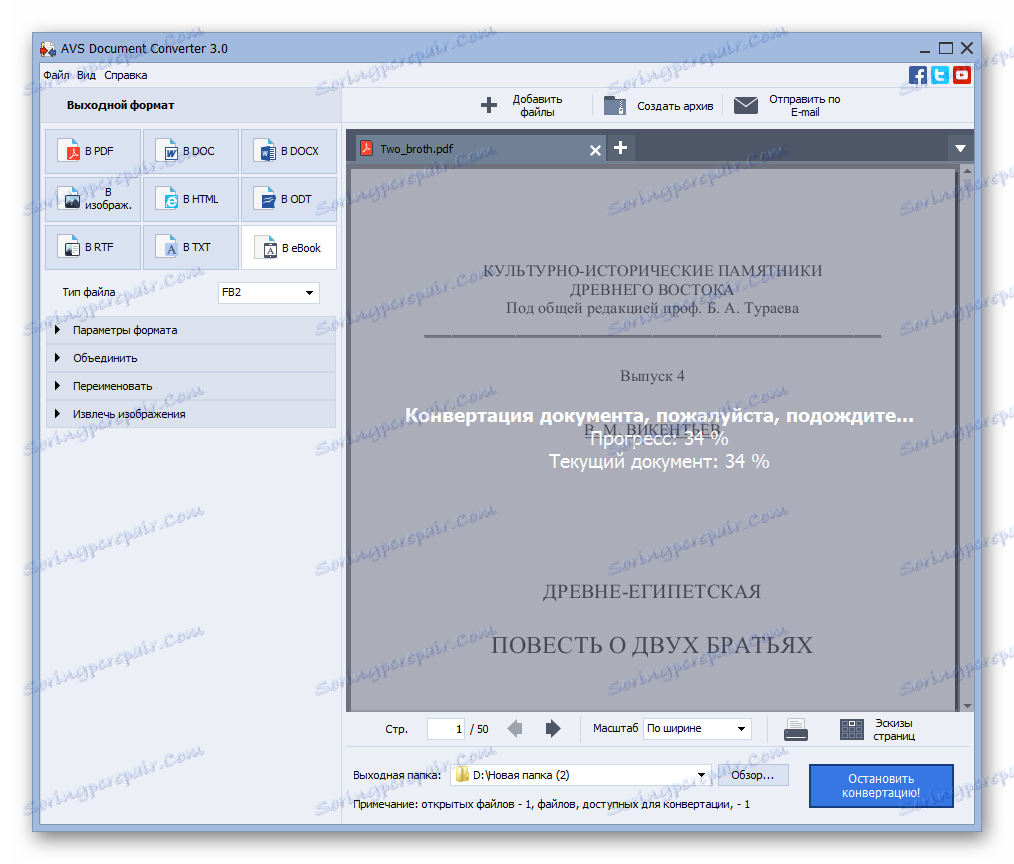Click the Обзор browse button
This screenshot has height=864, width=1014.
[753, 775]
